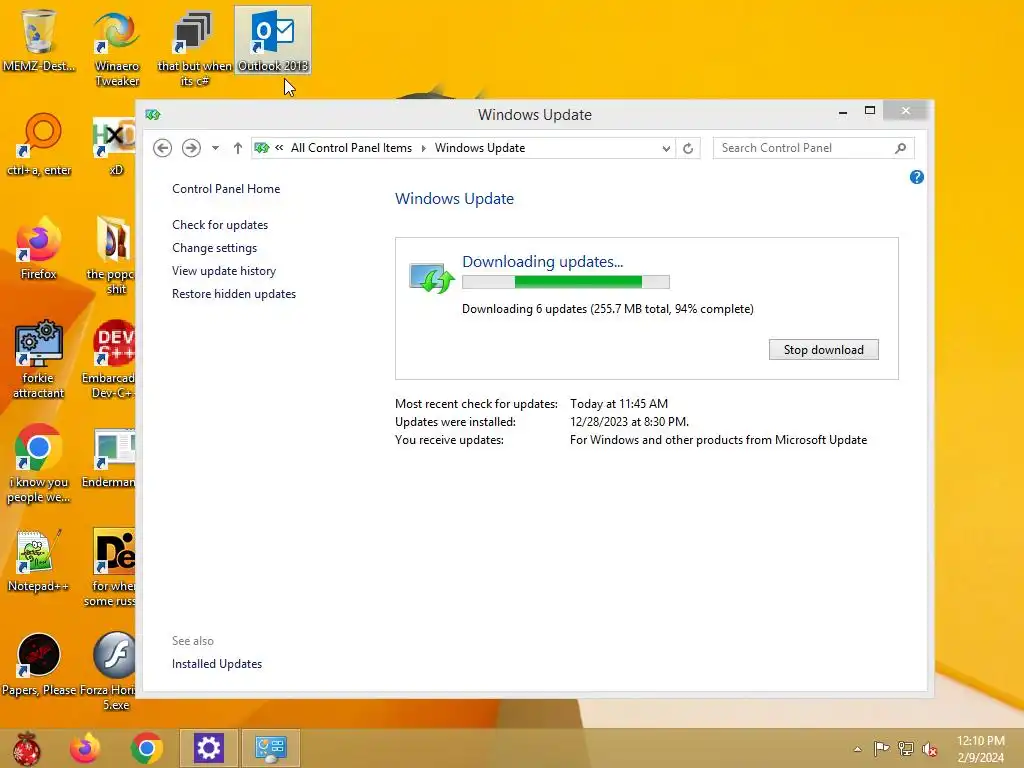Viewport: 1024px width, 768px height.
Task: Open the blue Help icon
Action: (x=916, y=177)
